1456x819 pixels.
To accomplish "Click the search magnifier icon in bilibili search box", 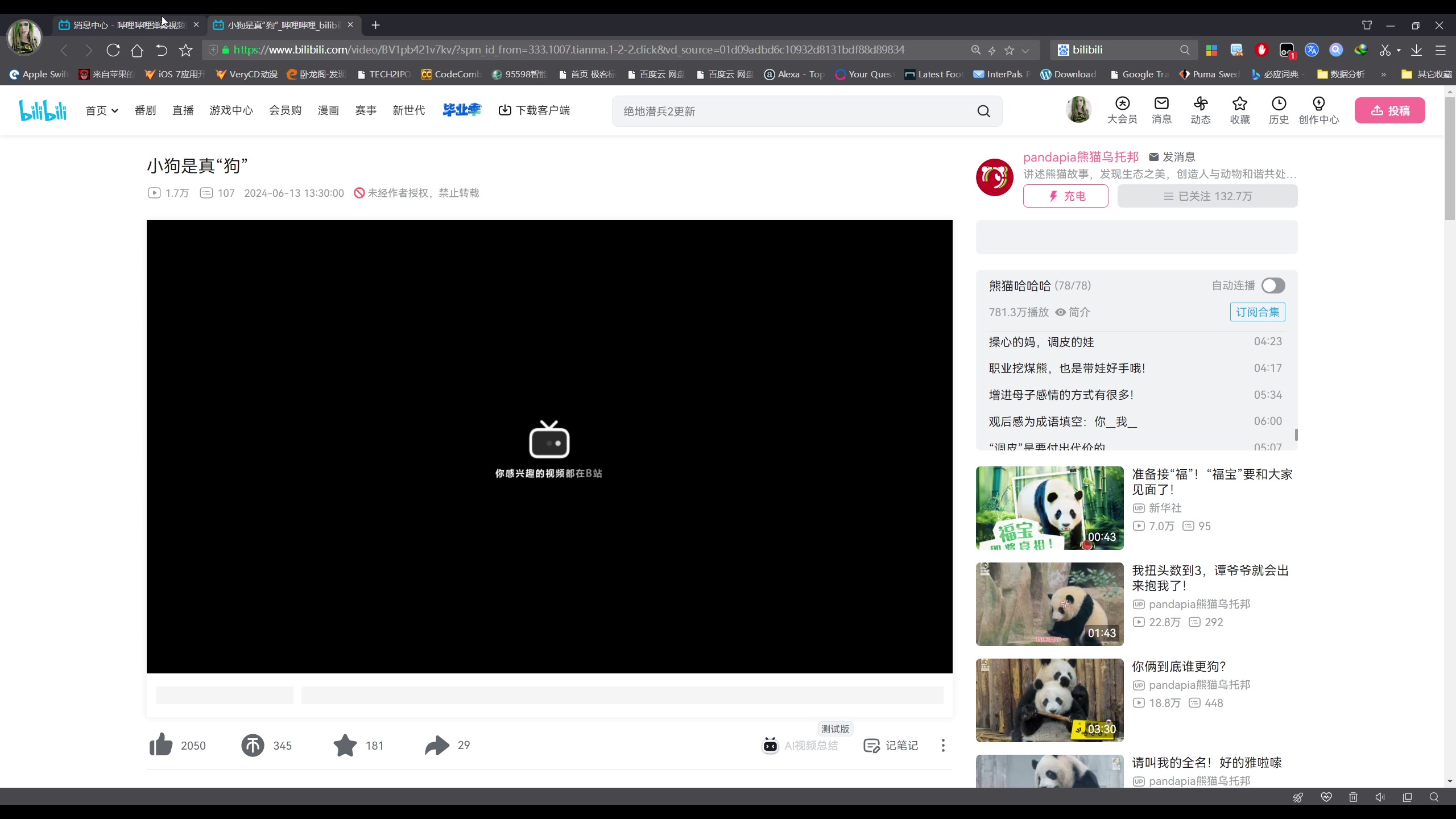I will point(984,111).
